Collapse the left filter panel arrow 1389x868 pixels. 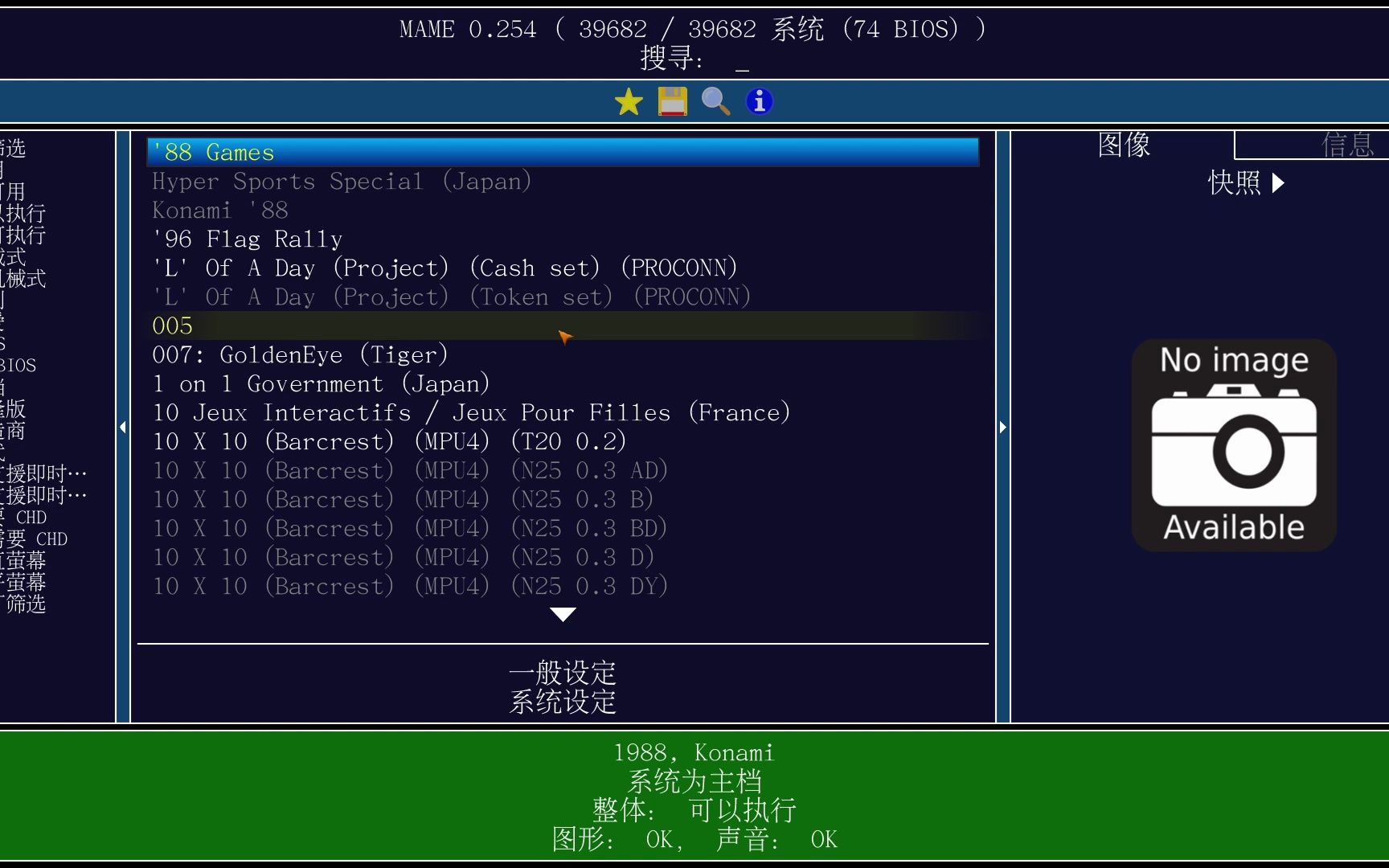123,427
